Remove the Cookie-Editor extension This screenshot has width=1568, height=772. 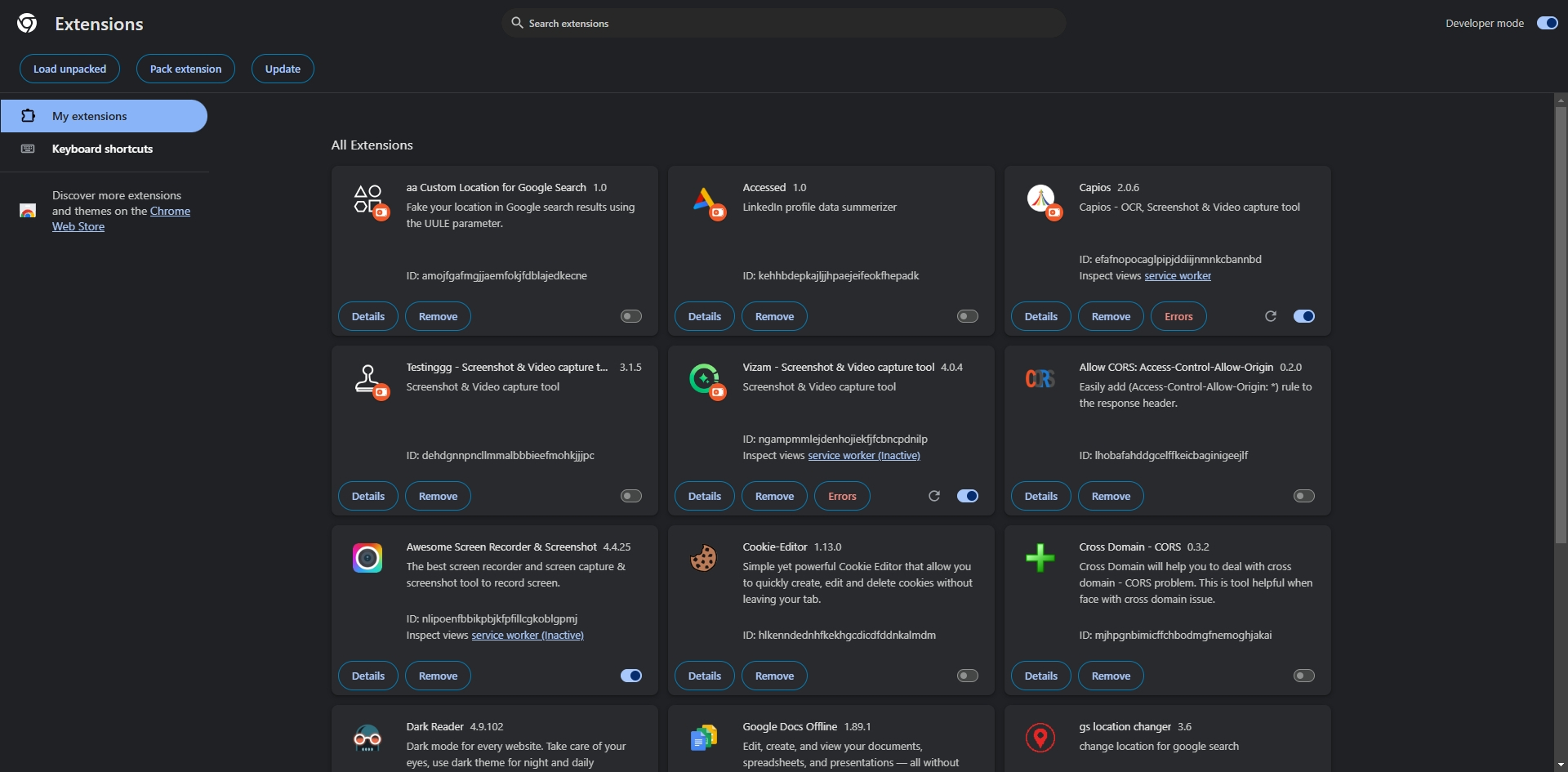pyautogui.click(x=774, y=676)
